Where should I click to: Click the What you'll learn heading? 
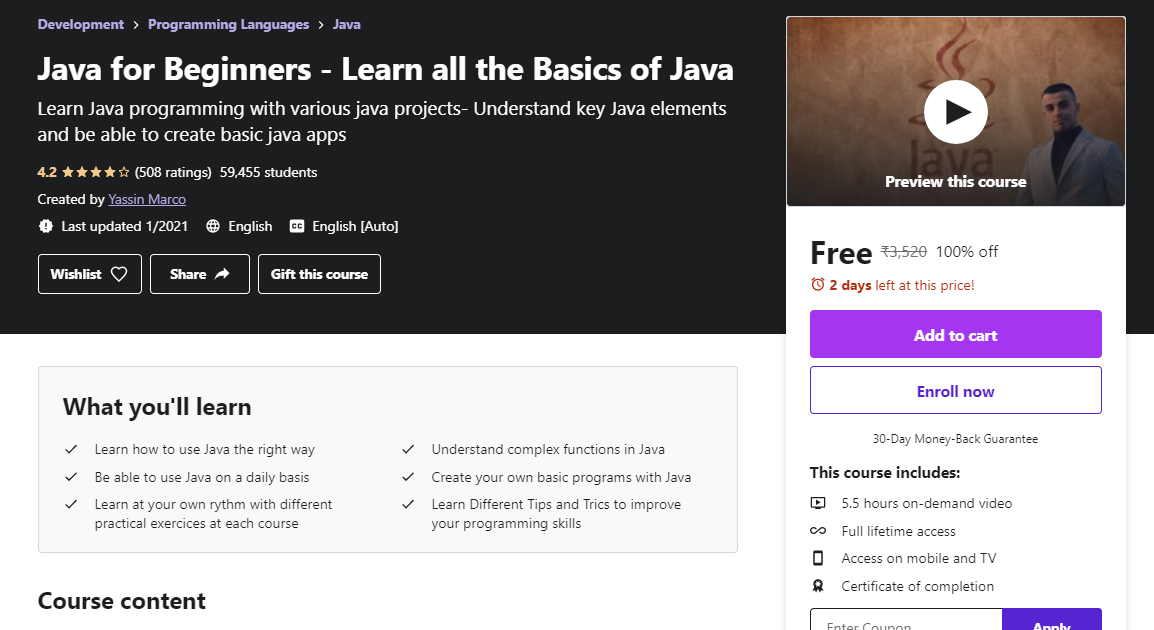tap(157, 407)
